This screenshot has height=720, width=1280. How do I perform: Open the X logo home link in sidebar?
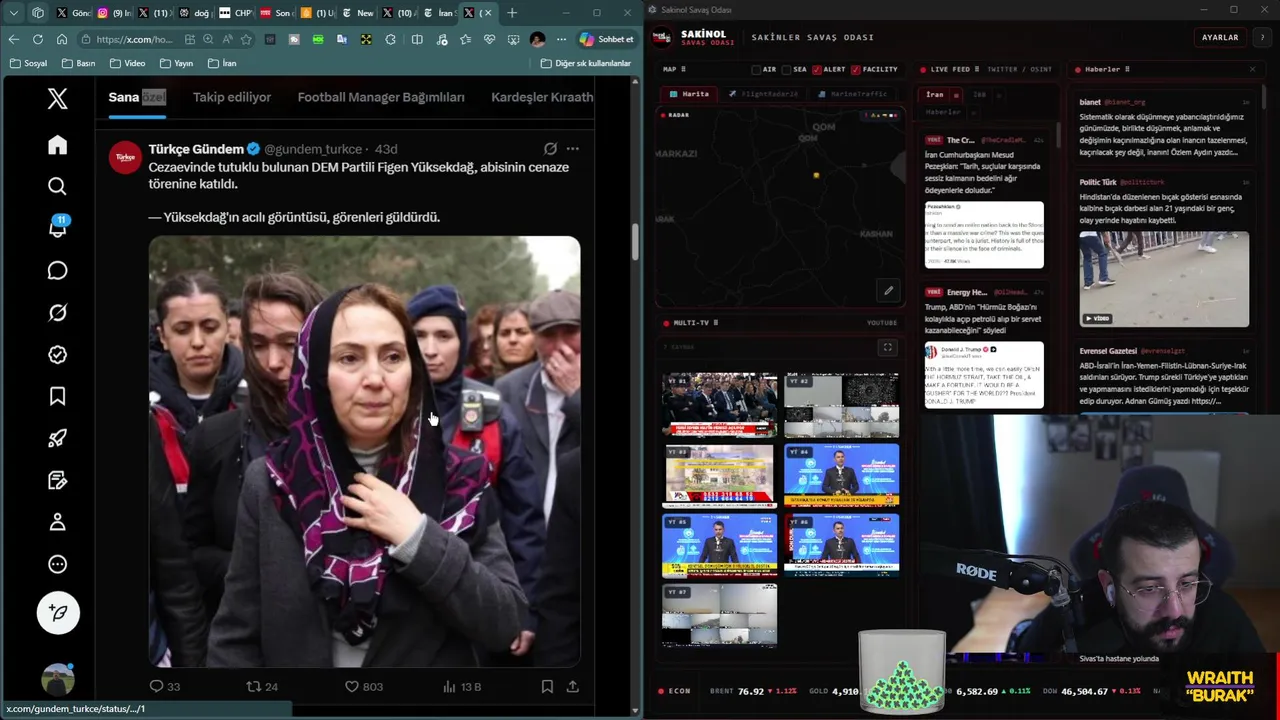(x=57, y=98)
